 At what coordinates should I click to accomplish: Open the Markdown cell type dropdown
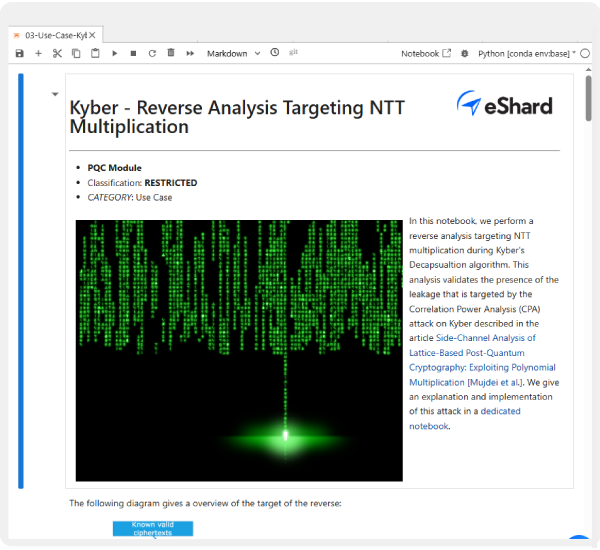(x=233, y=54)
